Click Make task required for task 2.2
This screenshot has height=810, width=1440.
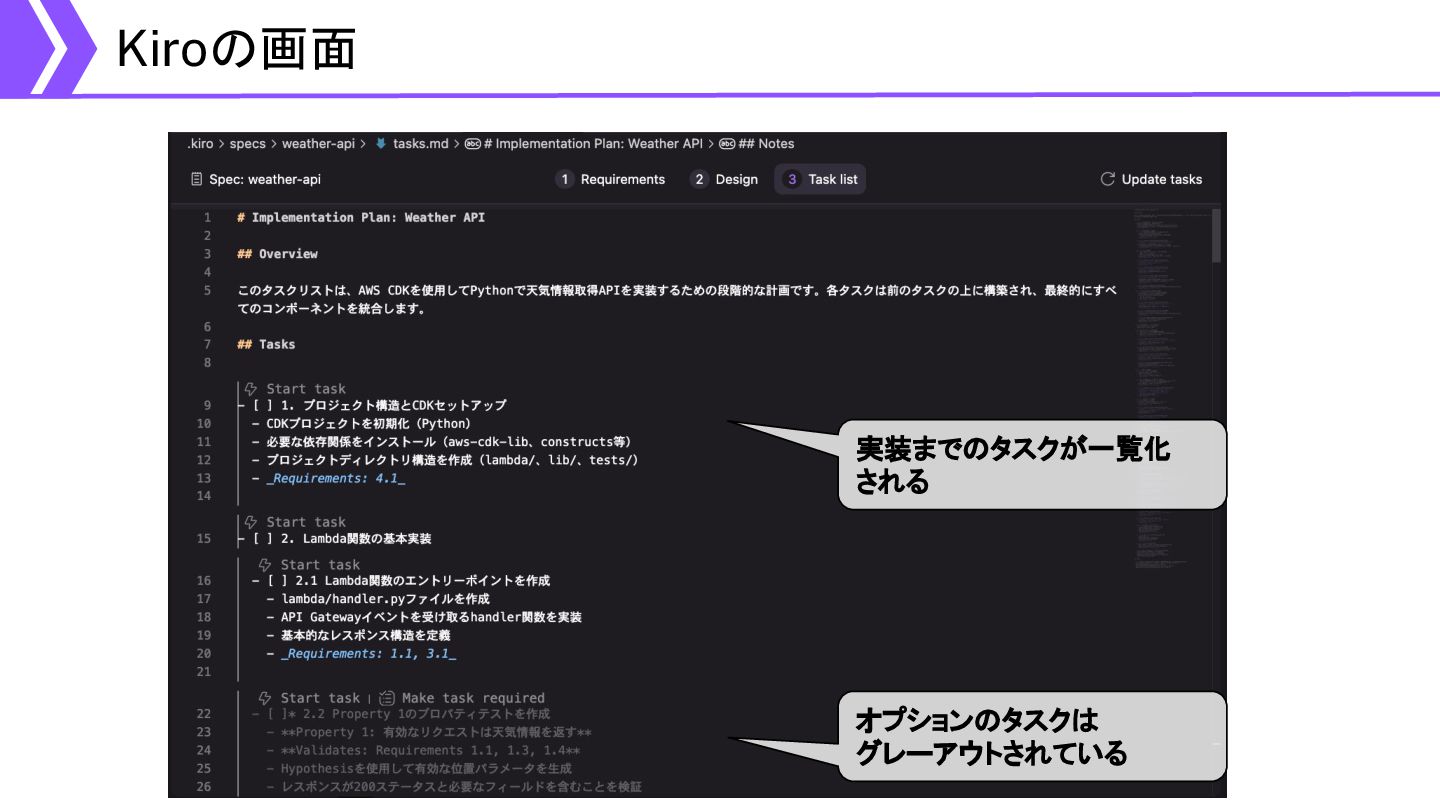tap(473, 698)
